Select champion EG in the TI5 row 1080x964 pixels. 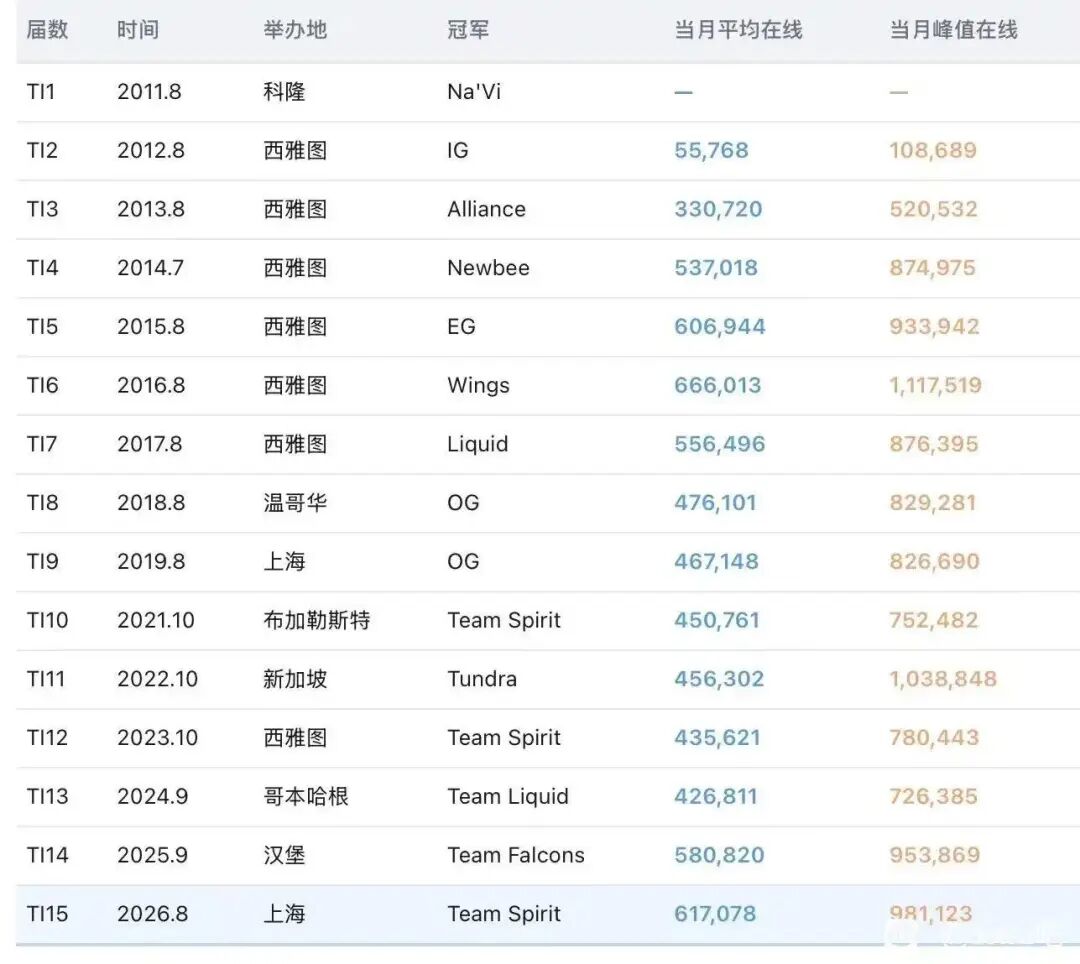tap(461, 326)
